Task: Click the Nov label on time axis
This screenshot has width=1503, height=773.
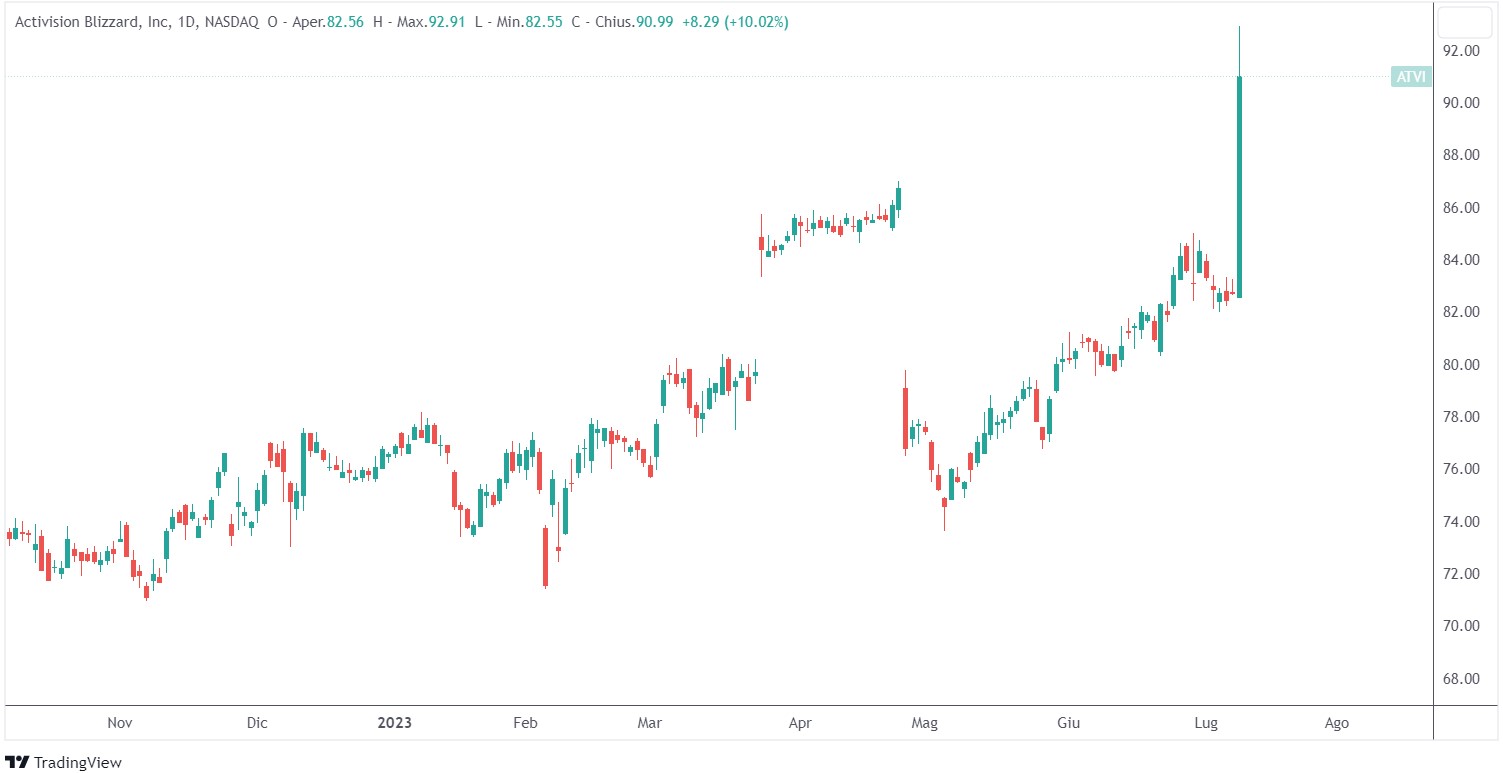Action: click(119, 723)
